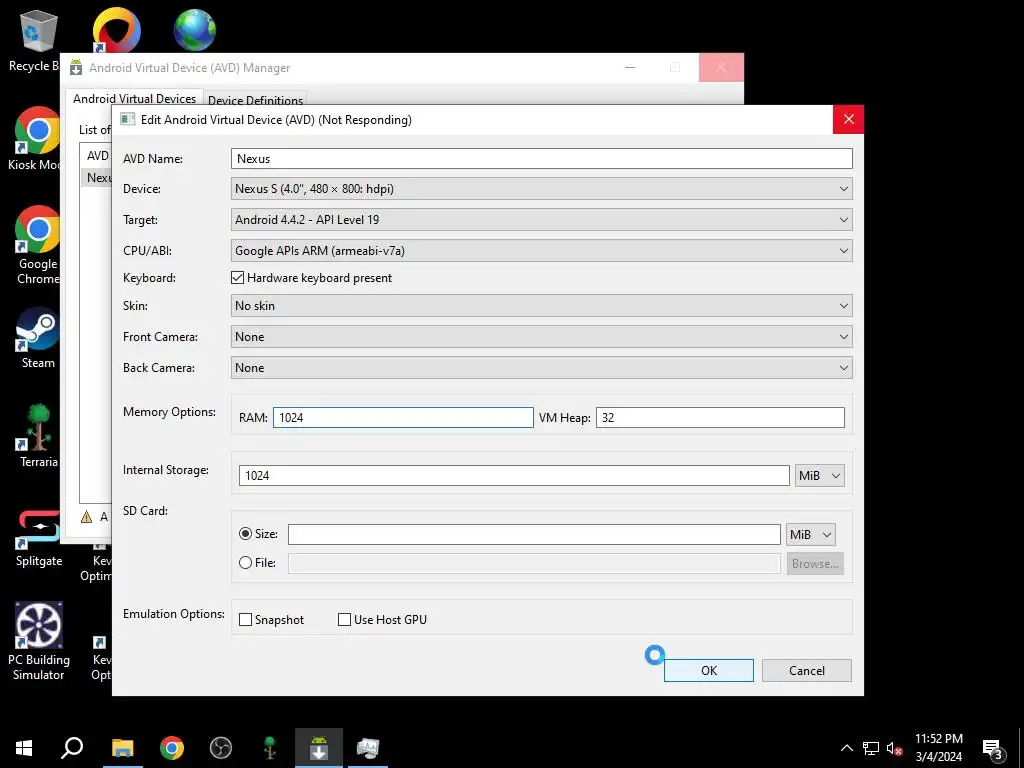
Task: Open the notification center icon
Action: pos(993,749)
